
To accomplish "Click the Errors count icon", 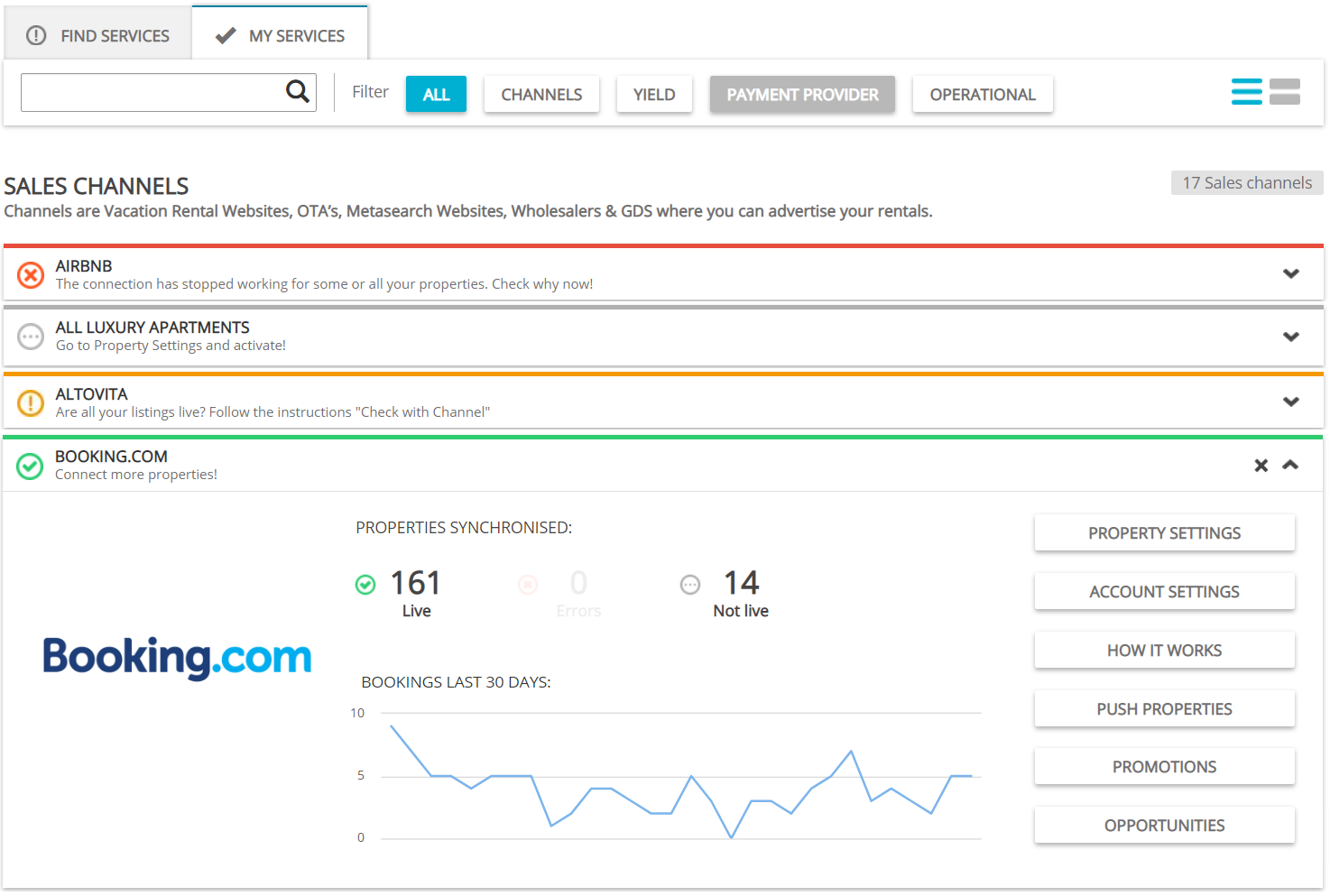I will tap(528, 585).
